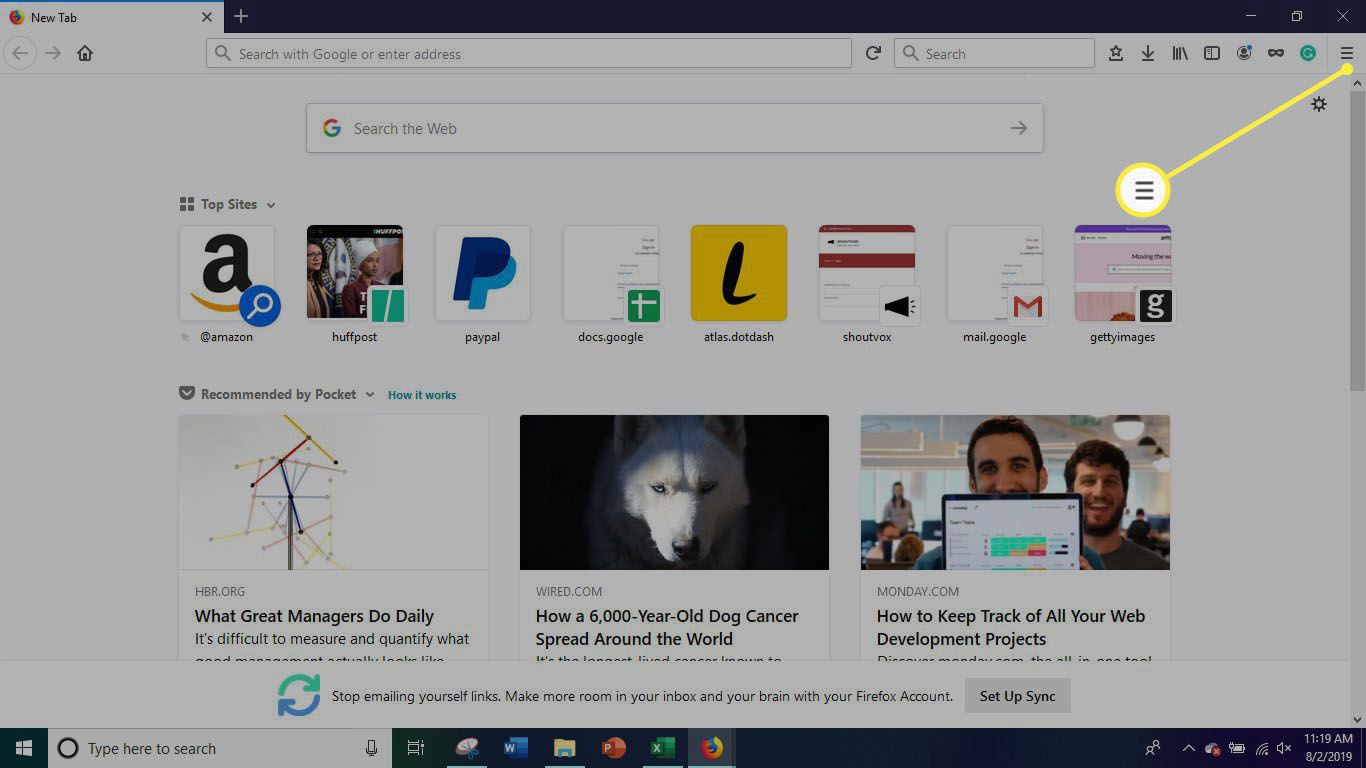1366x768 pixels.
Task: Click the Firefox taskbar icon
Action: [x=711, y=748]
